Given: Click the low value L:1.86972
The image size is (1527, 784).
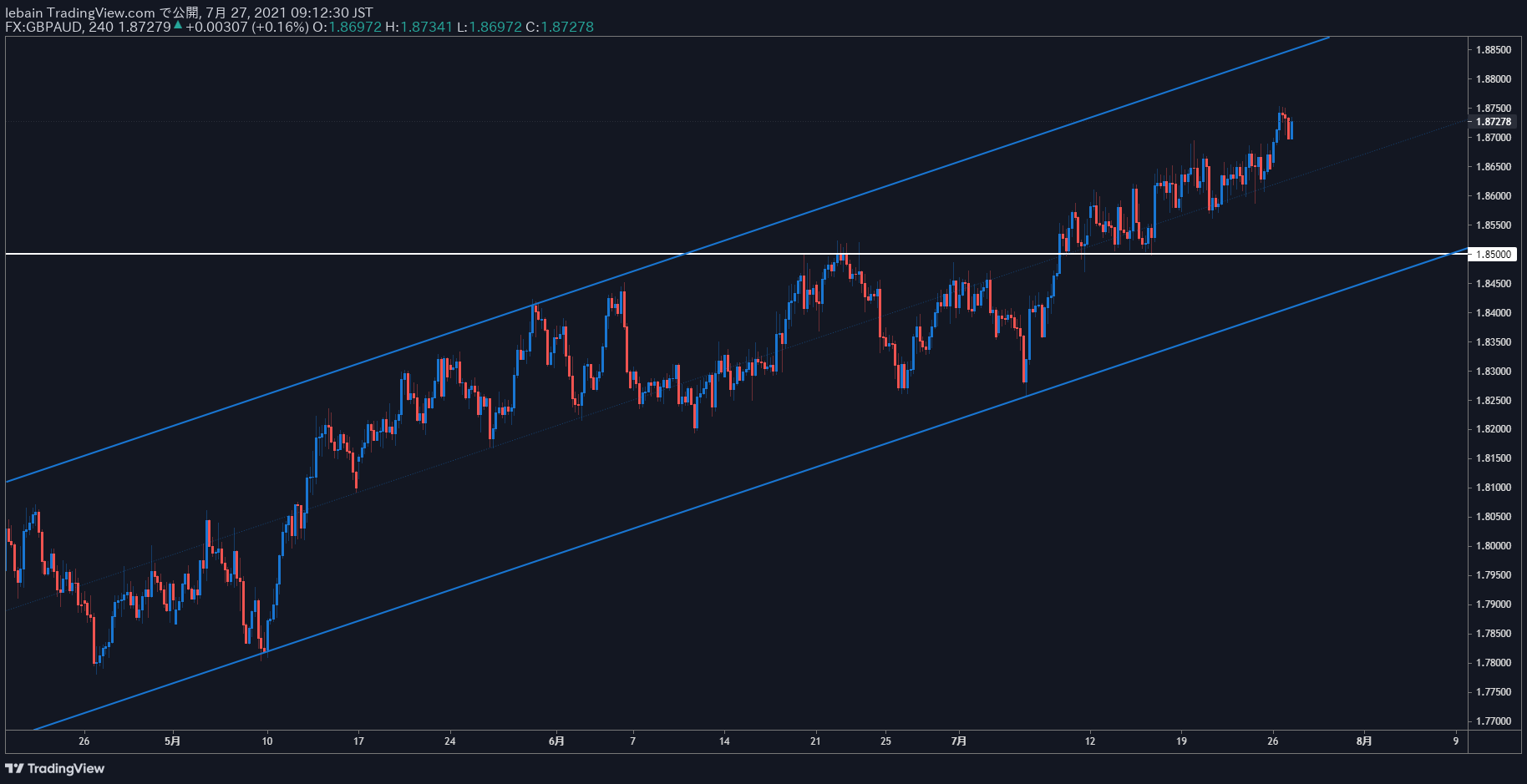Looking at the screenshot, I should pos(490,27).
